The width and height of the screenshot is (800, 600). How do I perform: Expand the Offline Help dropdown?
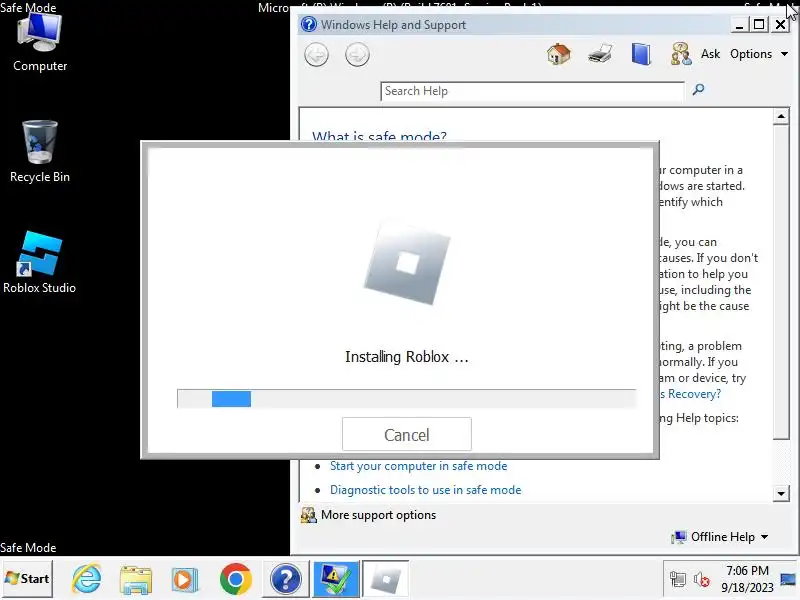tap(721, 537)
